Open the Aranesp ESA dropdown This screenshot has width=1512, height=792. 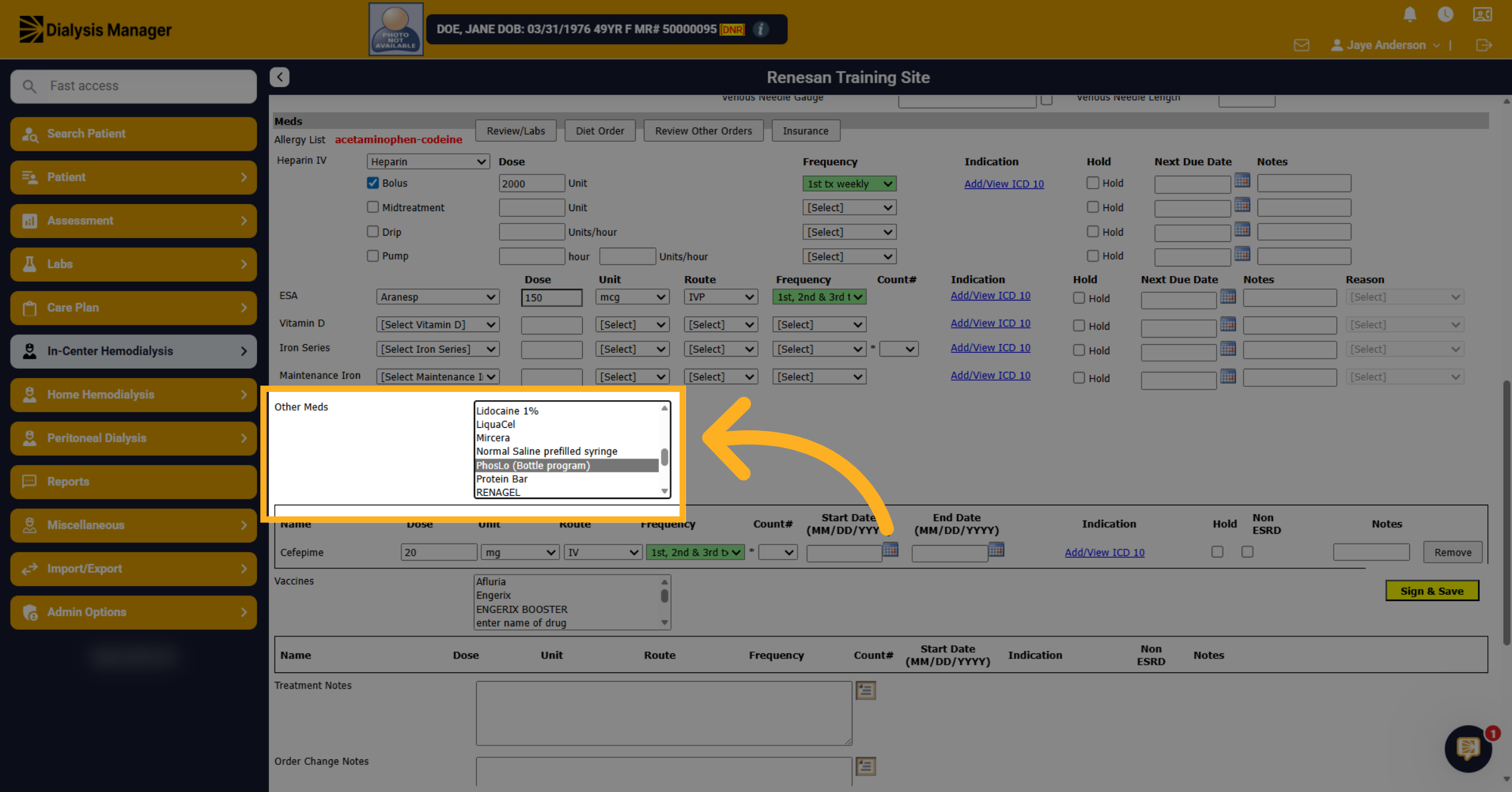(438, 297)
